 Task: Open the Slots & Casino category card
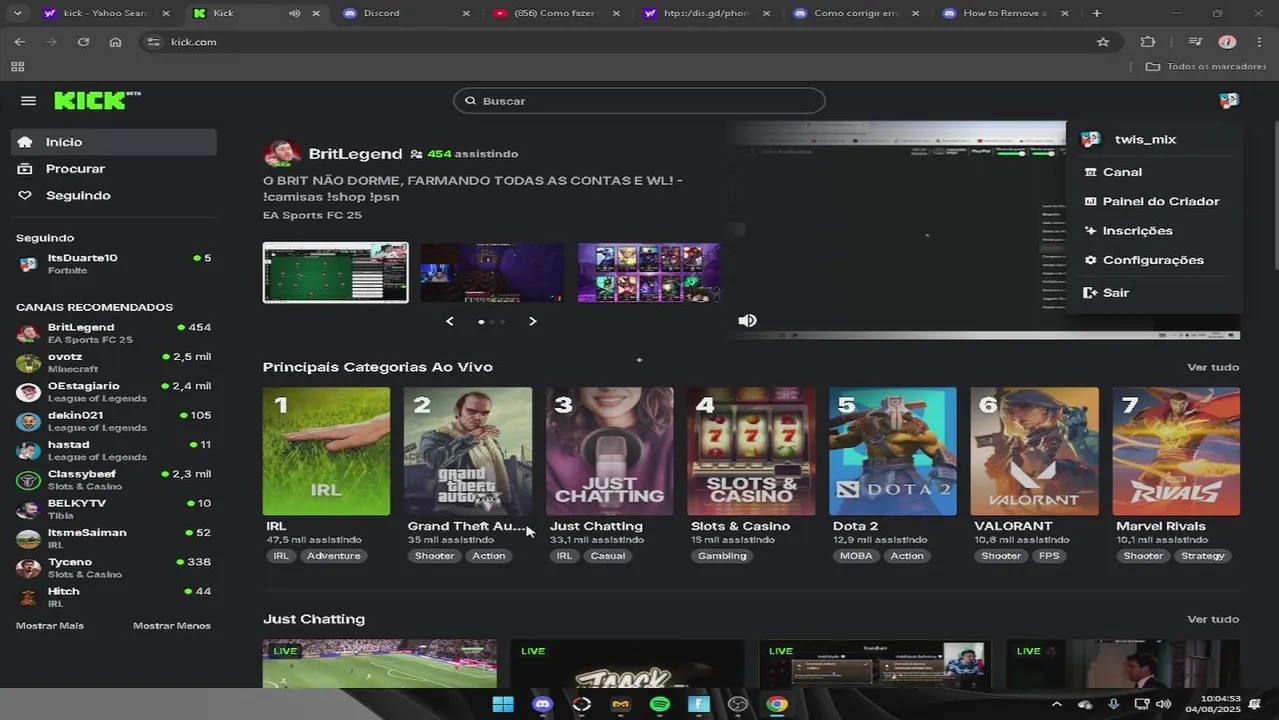(x=751, y=452)
